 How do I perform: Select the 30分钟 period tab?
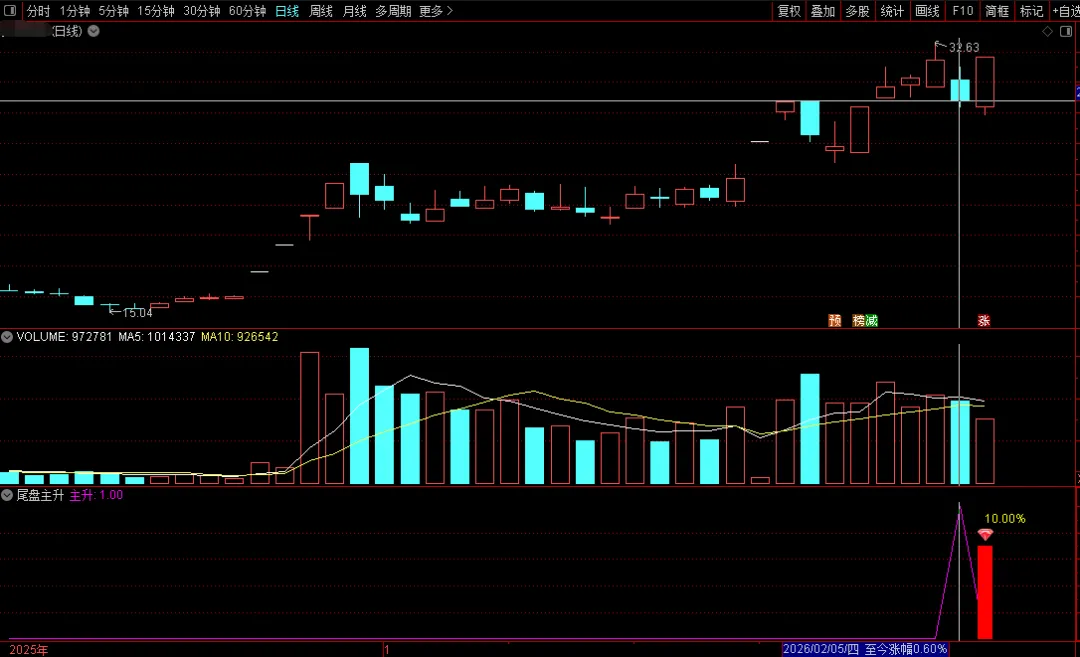point(202,11)
